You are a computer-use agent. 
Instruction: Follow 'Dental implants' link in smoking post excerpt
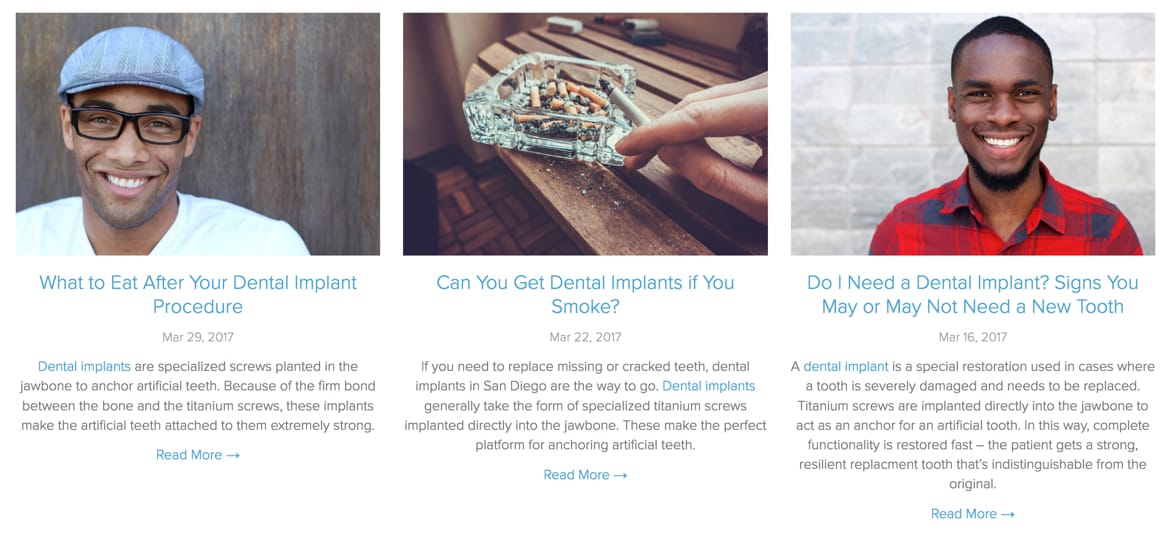(709, 386)
